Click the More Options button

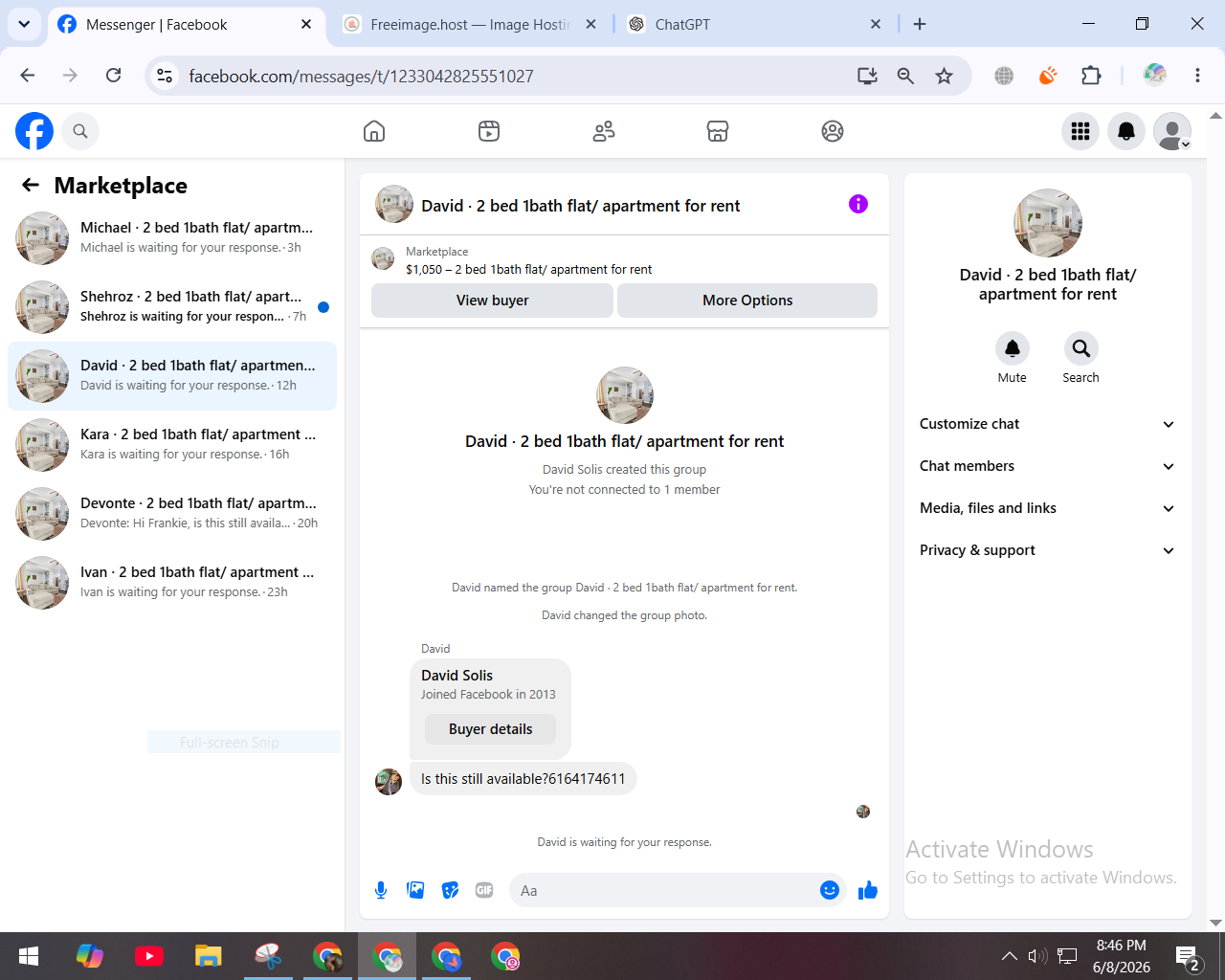pyautogui.click(x=747, y=301)
